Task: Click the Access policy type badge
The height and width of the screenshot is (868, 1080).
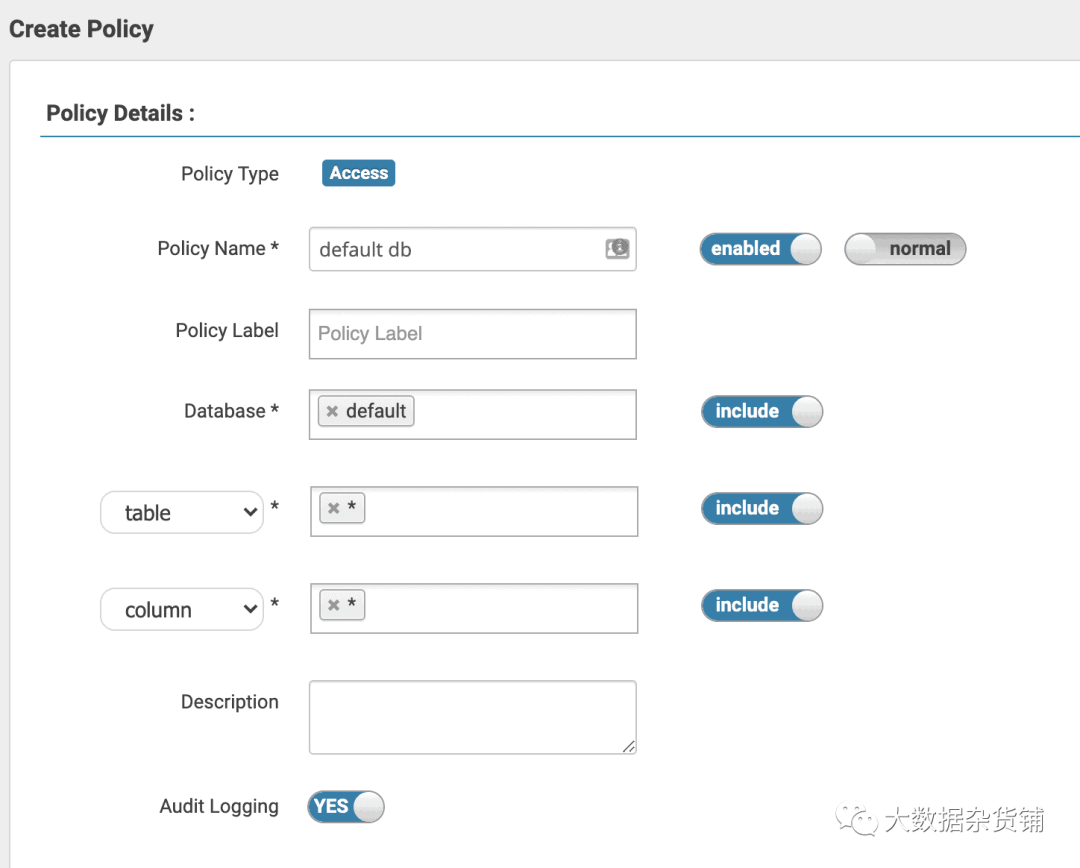Action: tap(358, 173)
